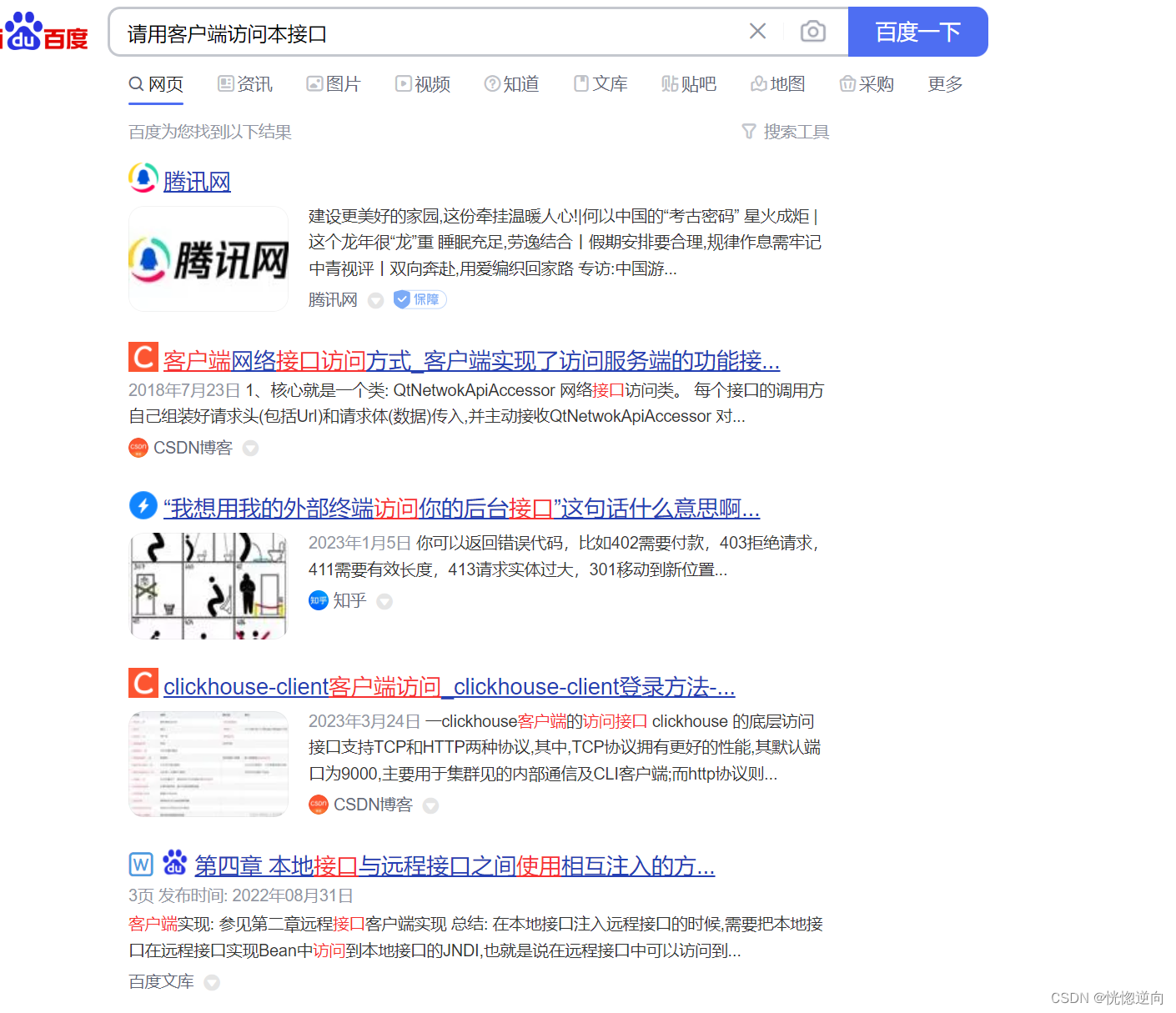Open the 贴吧 tab

coord(689,84)
